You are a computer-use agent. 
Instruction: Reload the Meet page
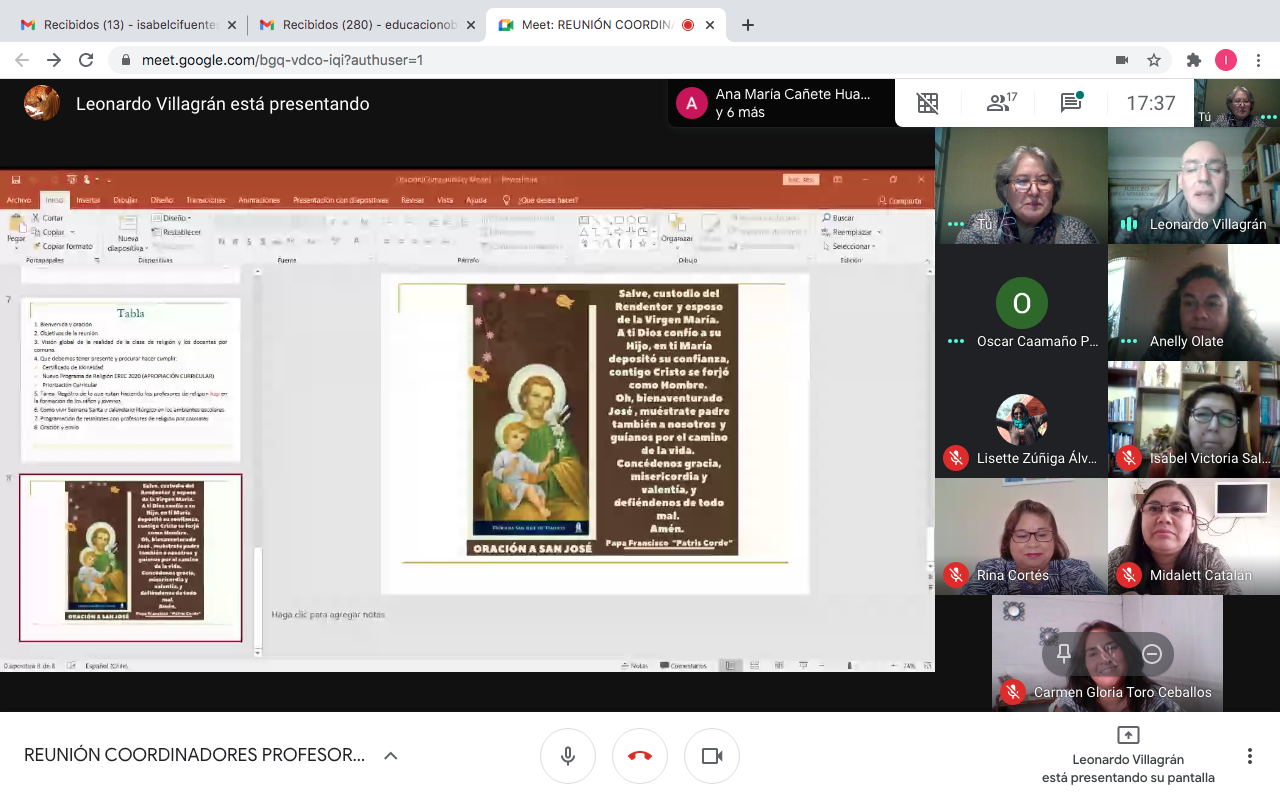[86, 60]
